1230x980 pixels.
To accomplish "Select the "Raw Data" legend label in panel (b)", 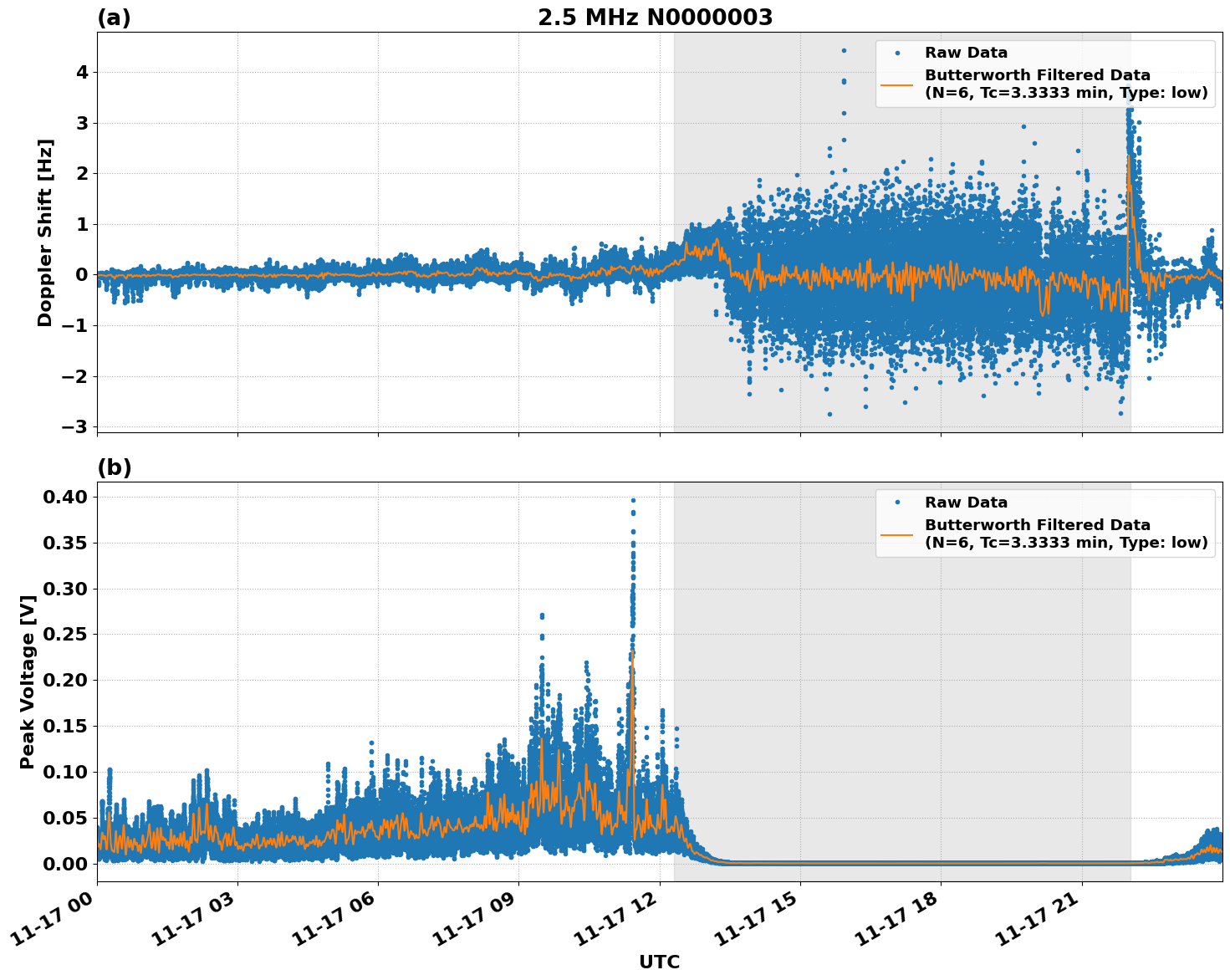I will [x=966, y=503].
